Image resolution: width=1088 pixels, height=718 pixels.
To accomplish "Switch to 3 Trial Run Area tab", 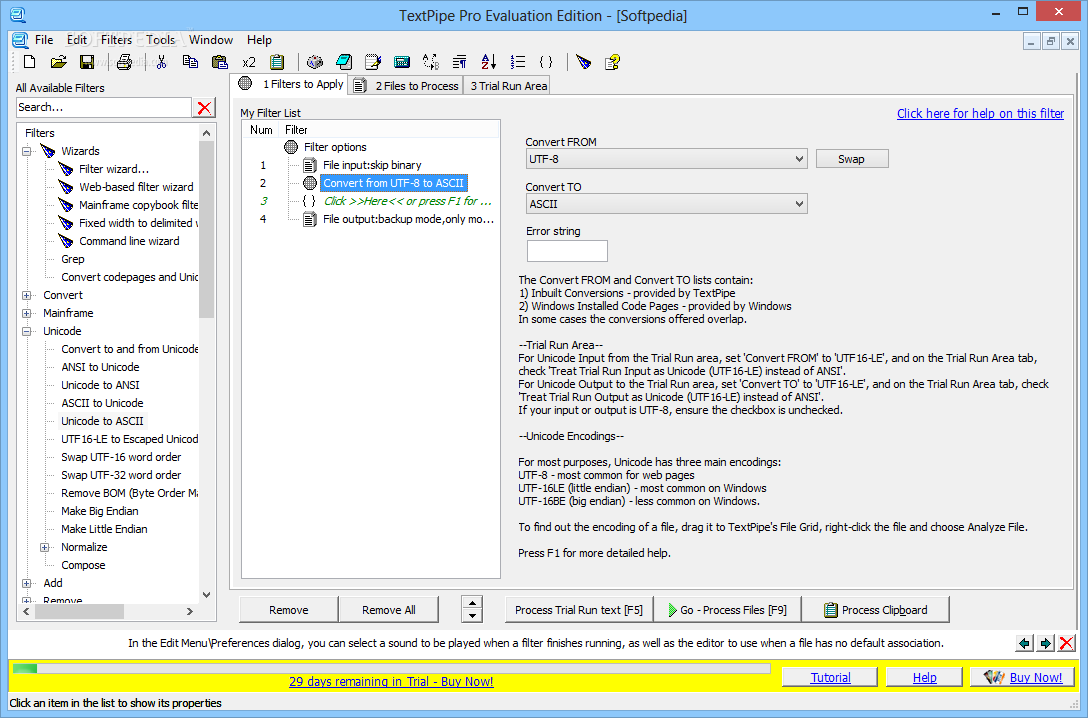I will point(509,86).
